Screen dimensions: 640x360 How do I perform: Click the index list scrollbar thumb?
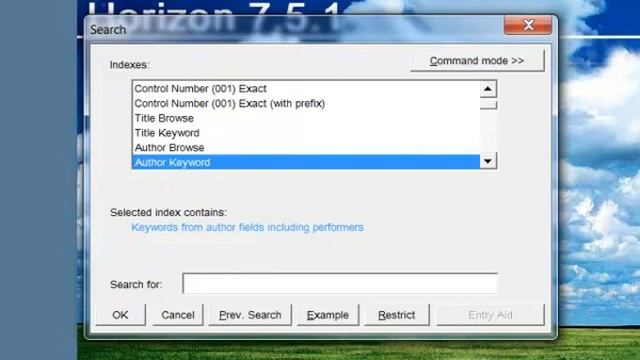[x=488, y=105]
